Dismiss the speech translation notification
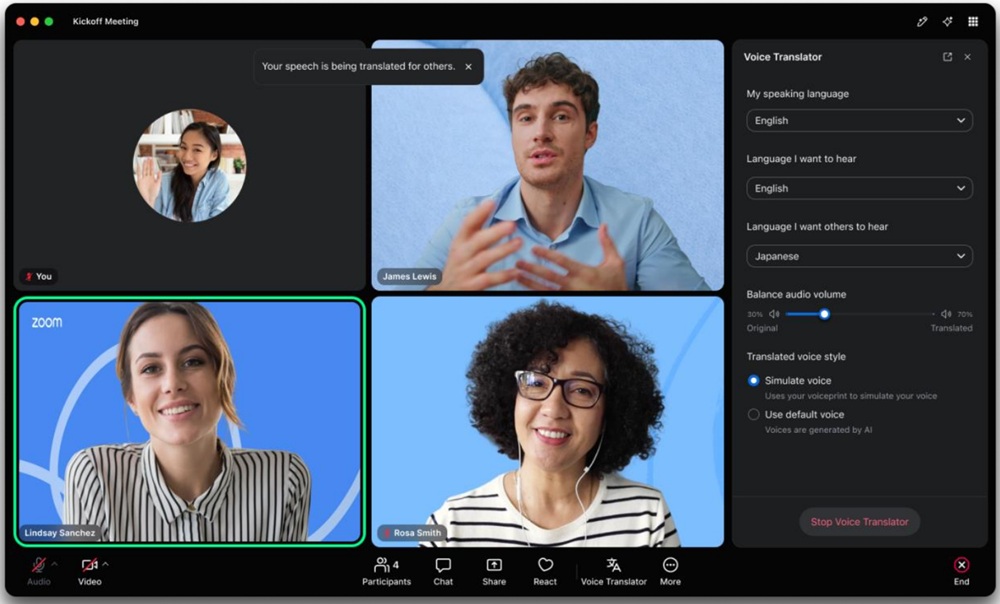 click(469, 66)
